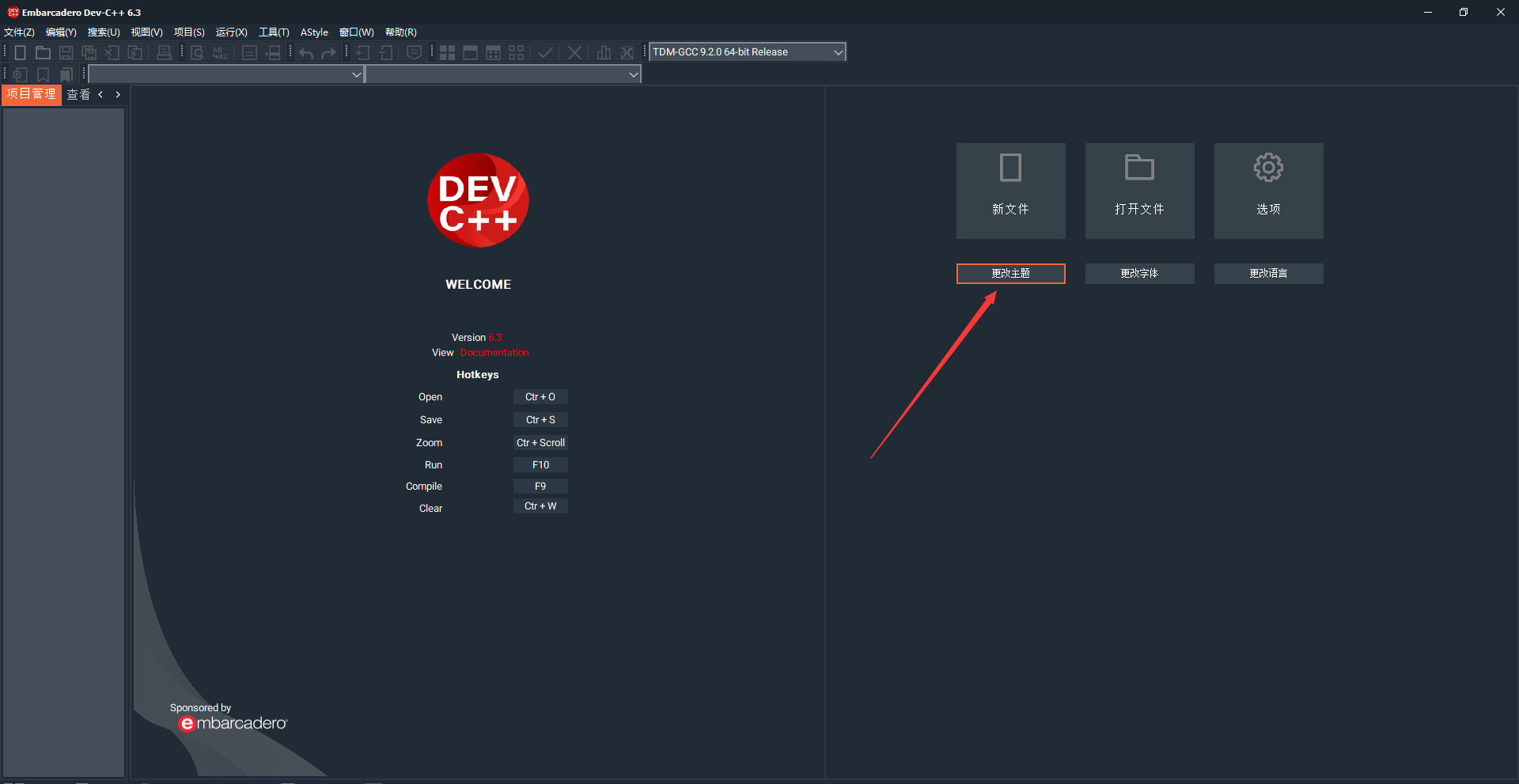
Task: Select the Save All toolbar icon
Action: point(89,52)
